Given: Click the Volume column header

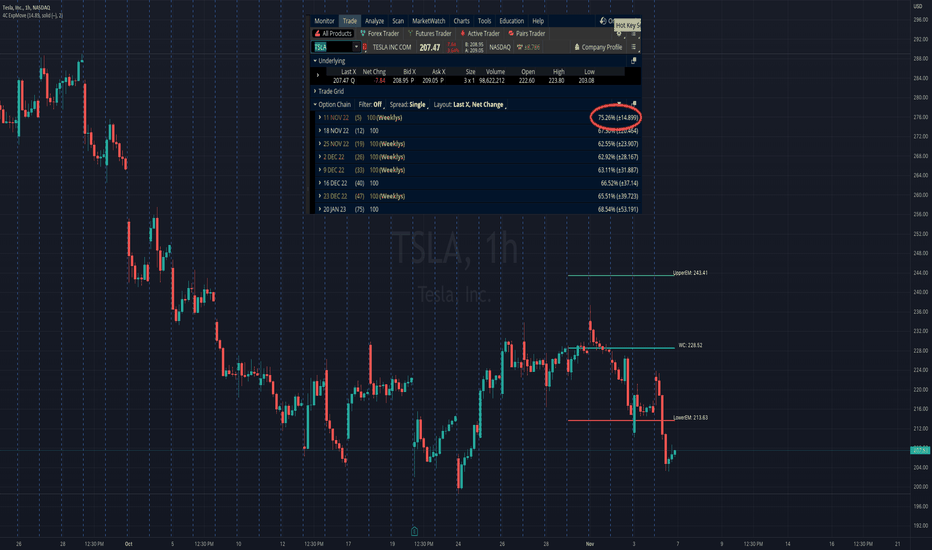Looking at the screenshot, I should pos(495,72).
